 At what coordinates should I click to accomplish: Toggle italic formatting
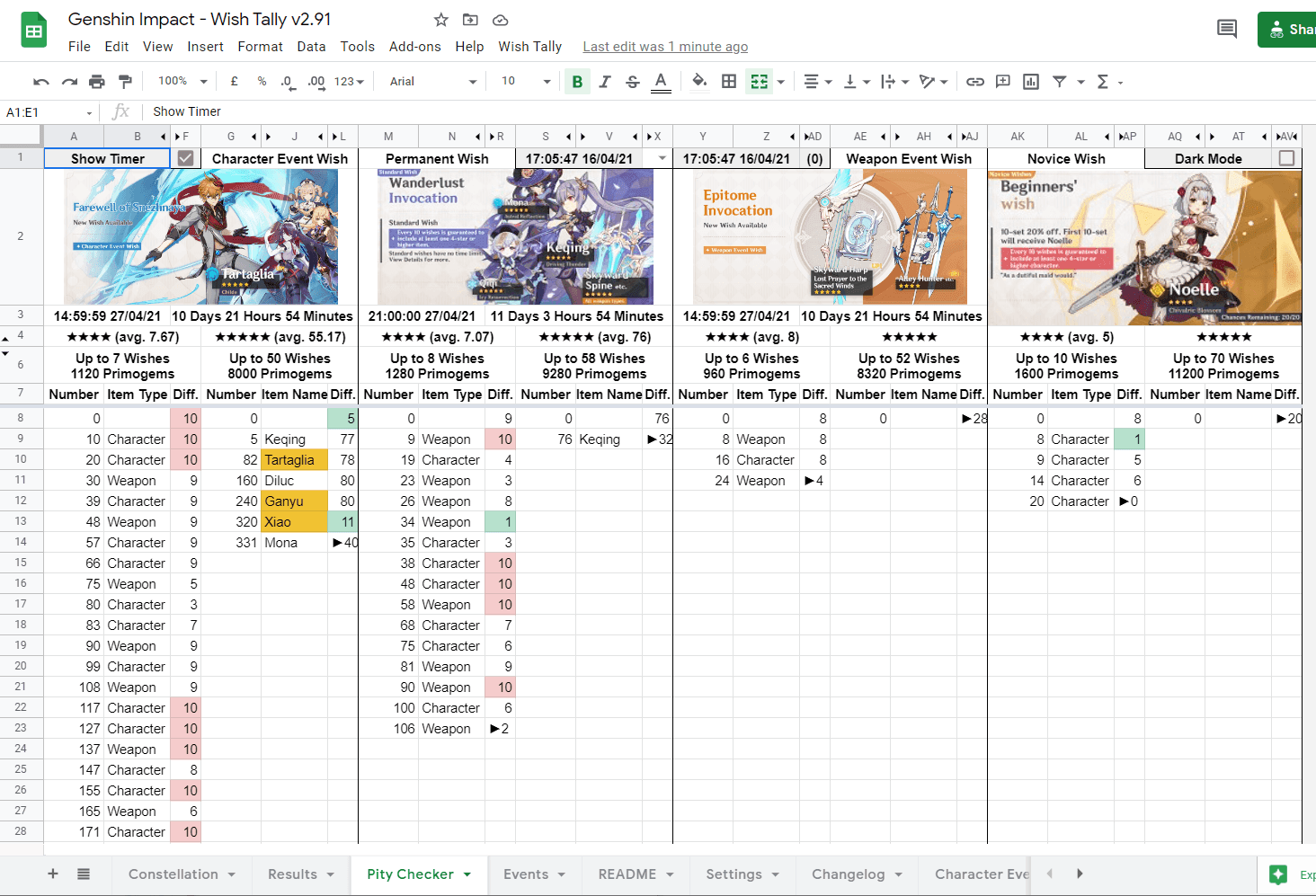pos(605,82)
